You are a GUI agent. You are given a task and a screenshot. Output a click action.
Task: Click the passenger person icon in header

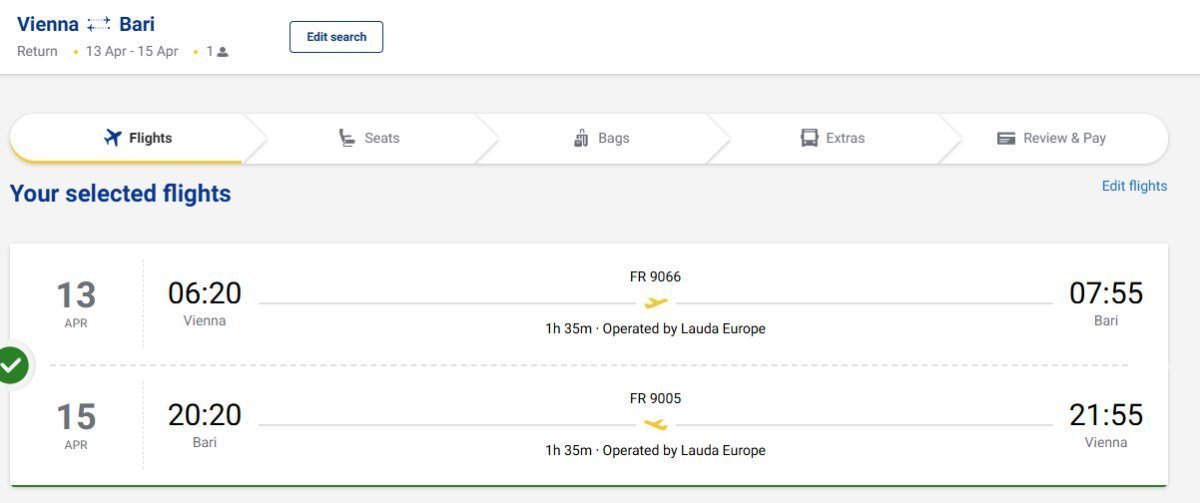tap(222, 52)
